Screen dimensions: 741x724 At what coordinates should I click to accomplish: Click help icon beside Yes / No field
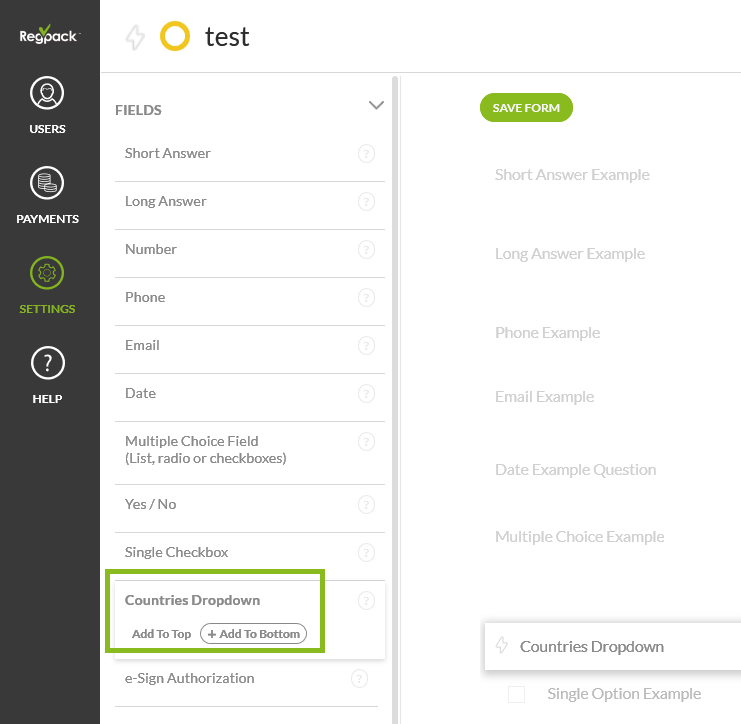pyautogui.click(x=366, y=505)
